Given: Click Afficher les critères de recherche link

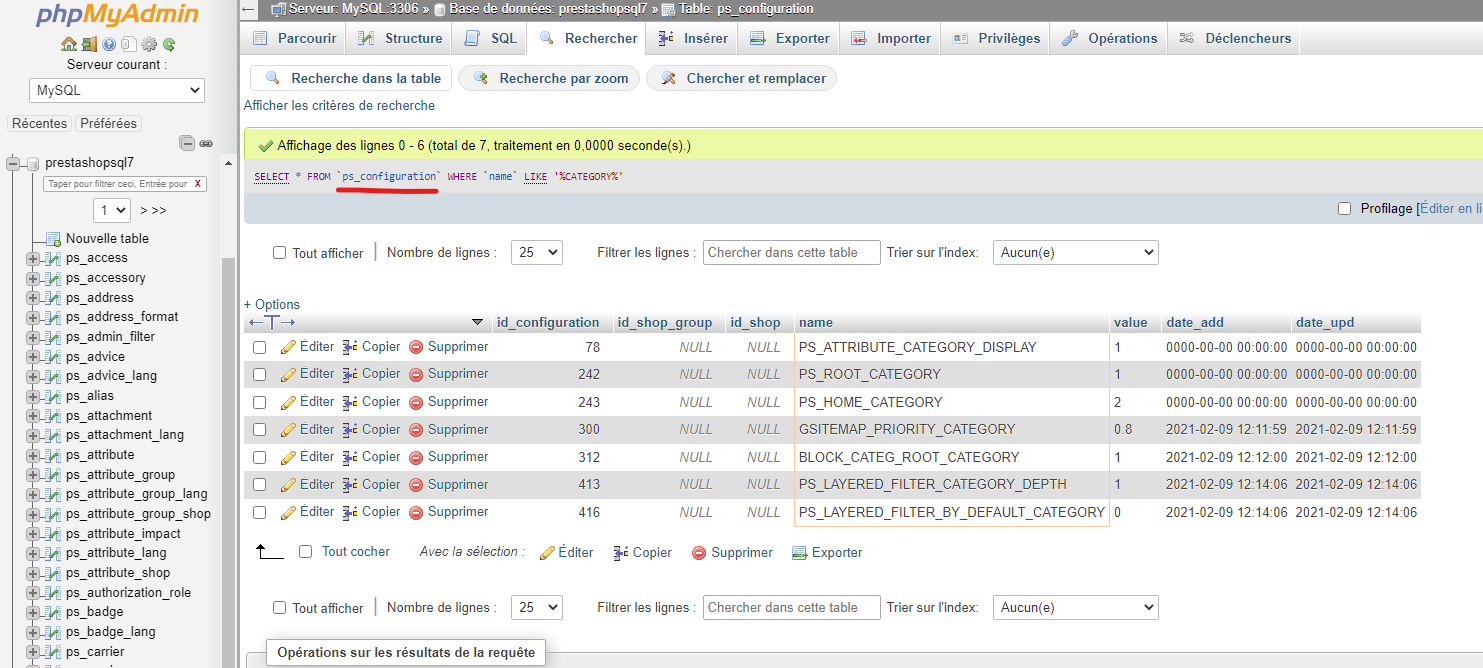Looking at the screenshot, I should pyautogui.click(x=340, y=105).
